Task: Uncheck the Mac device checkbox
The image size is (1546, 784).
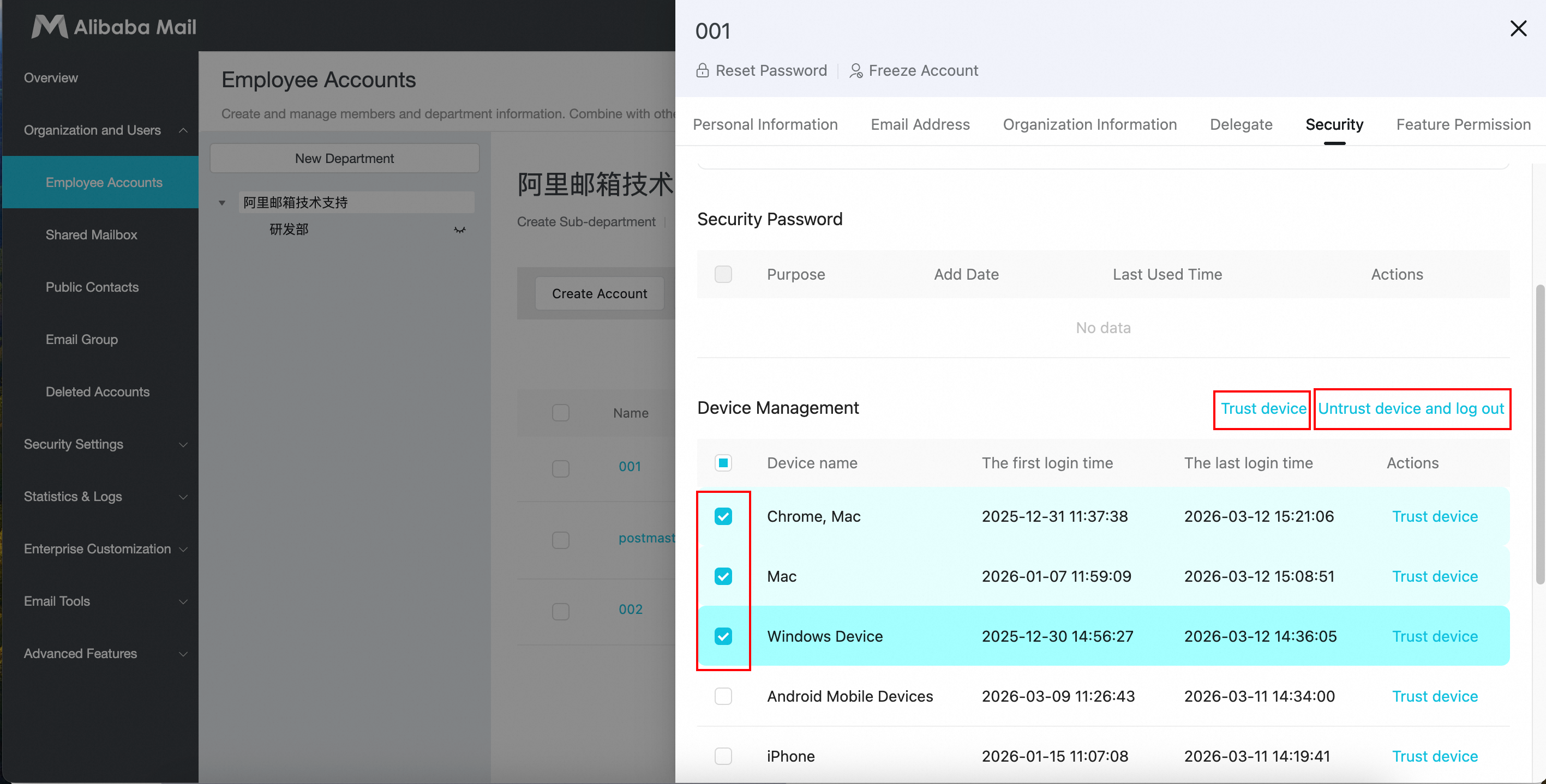Action: click(x=723, y=576)
